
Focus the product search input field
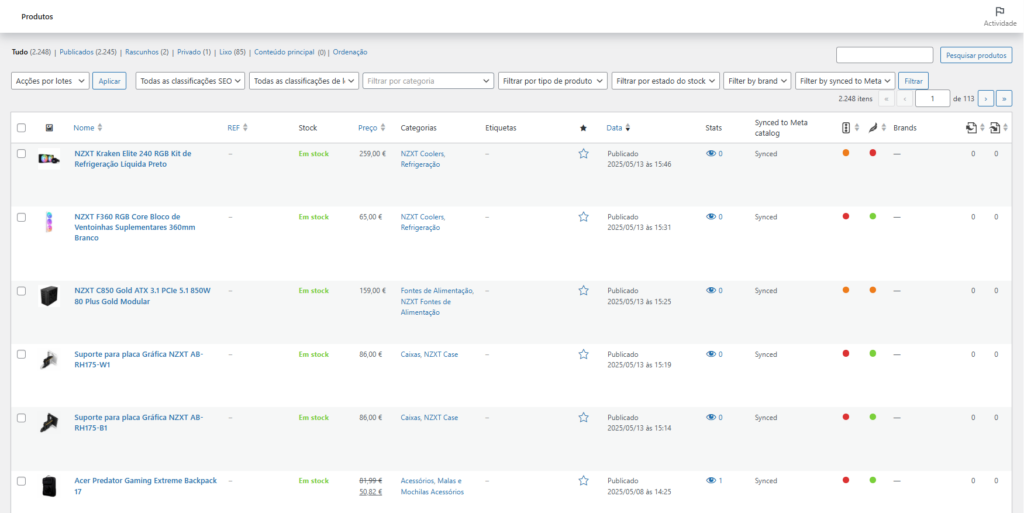pyautogui.click(x=884, y=55)
